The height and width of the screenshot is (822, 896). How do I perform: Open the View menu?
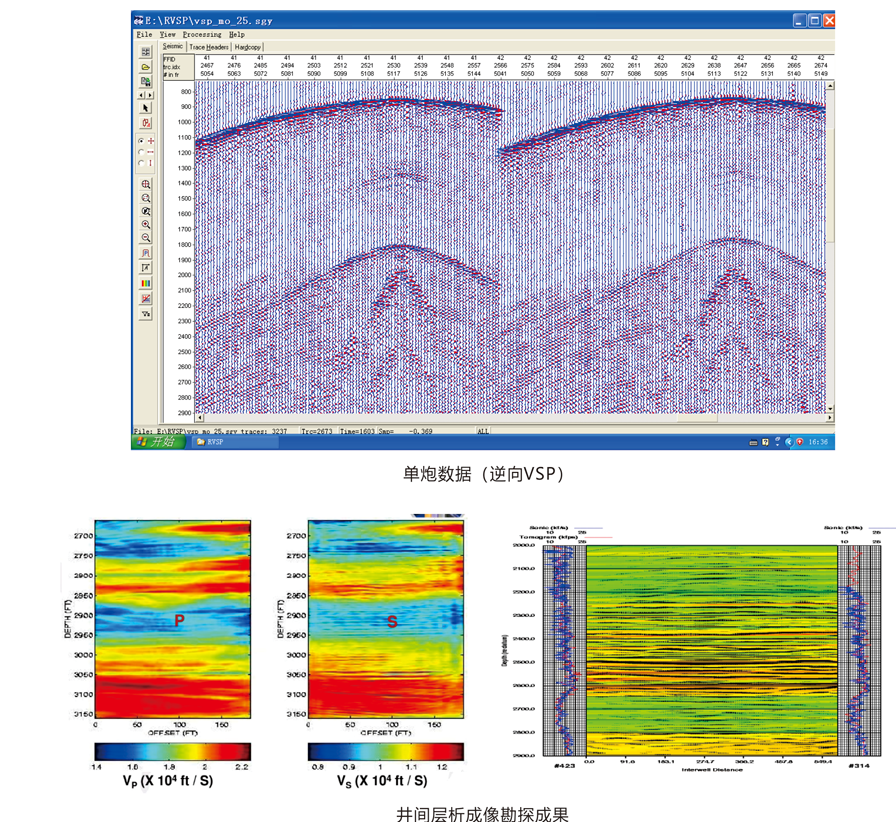coord(168,34)
